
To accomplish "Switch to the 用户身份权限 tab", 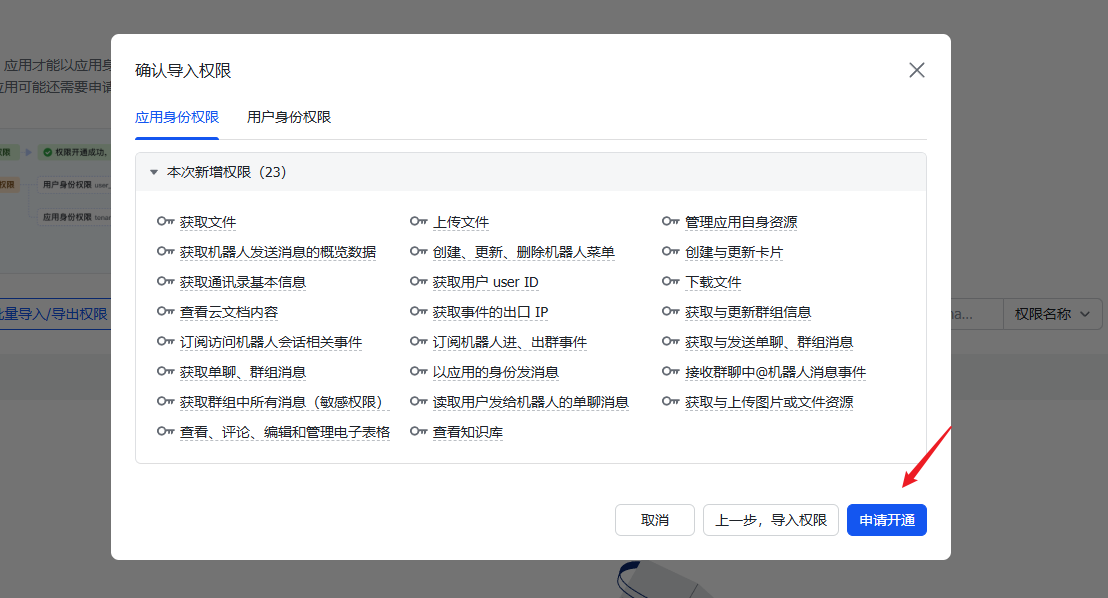I will (x=289, y=117).
